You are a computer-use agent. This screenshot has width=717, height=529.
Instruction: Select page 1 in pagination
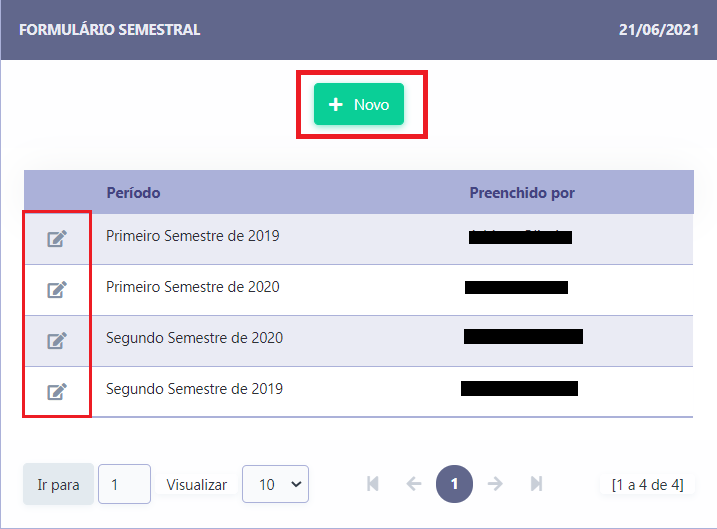(x=455, y=484)
